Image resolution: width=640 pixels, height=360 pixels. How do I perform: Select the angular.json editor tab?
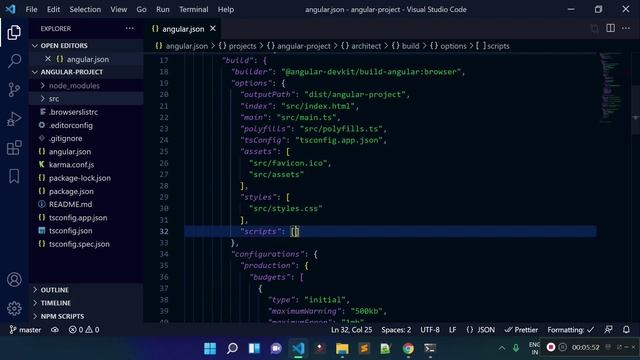pos(183,29)
